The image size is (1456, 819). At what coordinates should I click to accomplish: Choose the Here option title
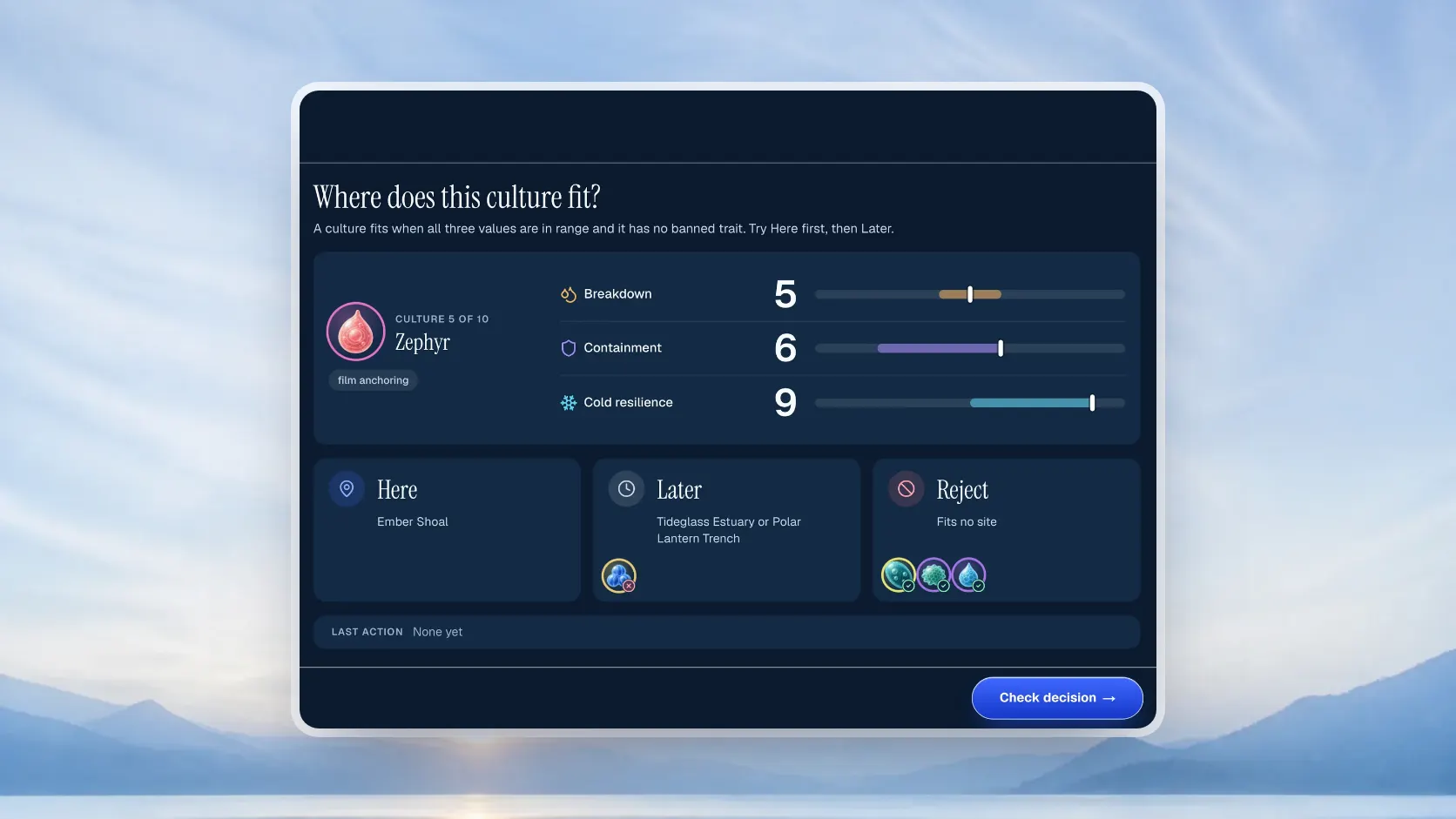(x=397, y=490)
